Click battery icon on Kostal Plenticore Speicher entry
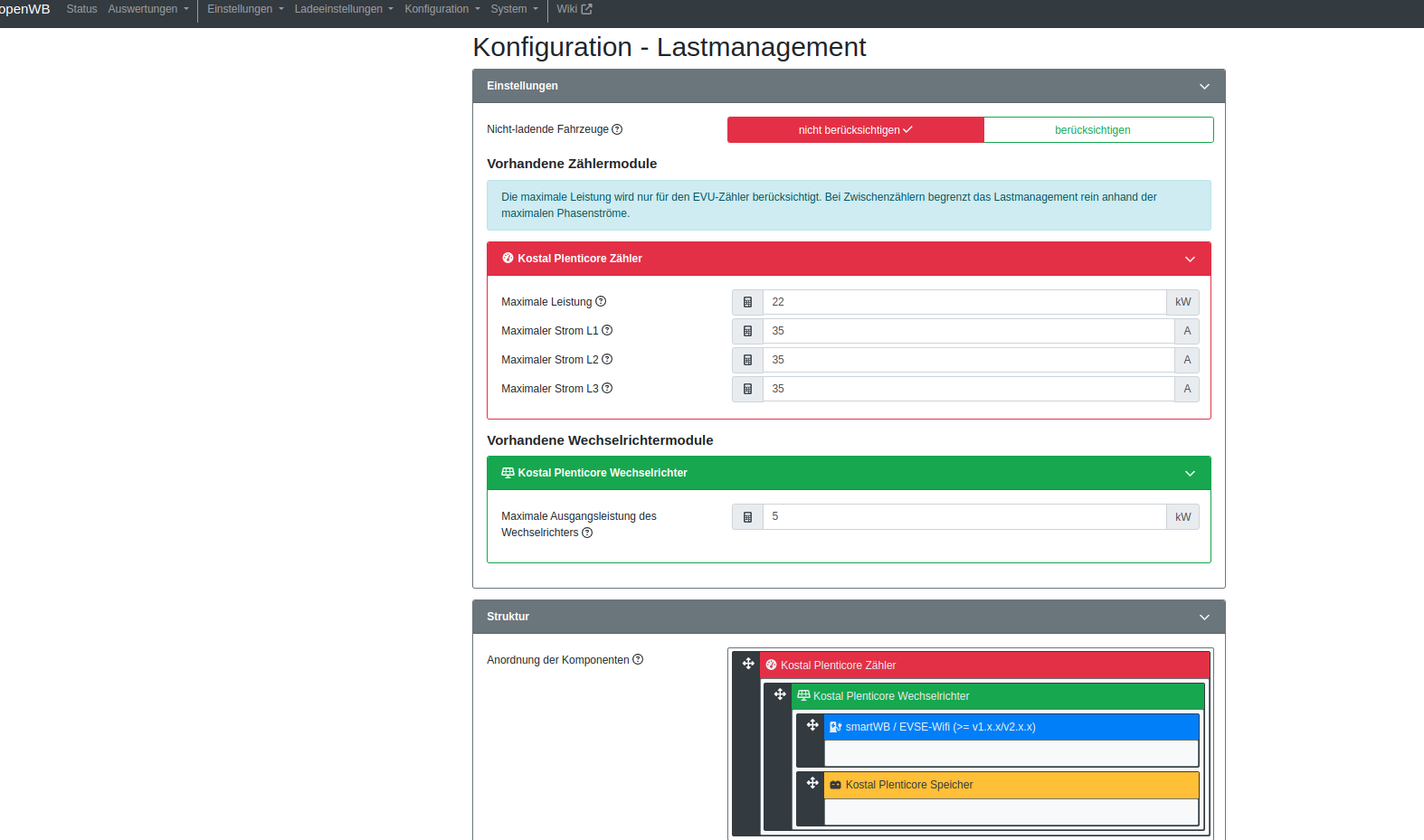Screen dimensions: 1424x840 tap(836, 785)
